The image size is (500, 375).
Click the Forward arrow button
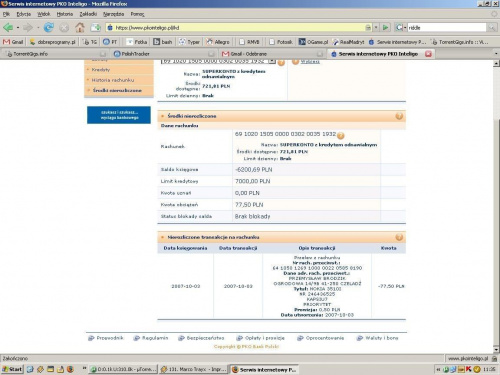pos(28,27)
